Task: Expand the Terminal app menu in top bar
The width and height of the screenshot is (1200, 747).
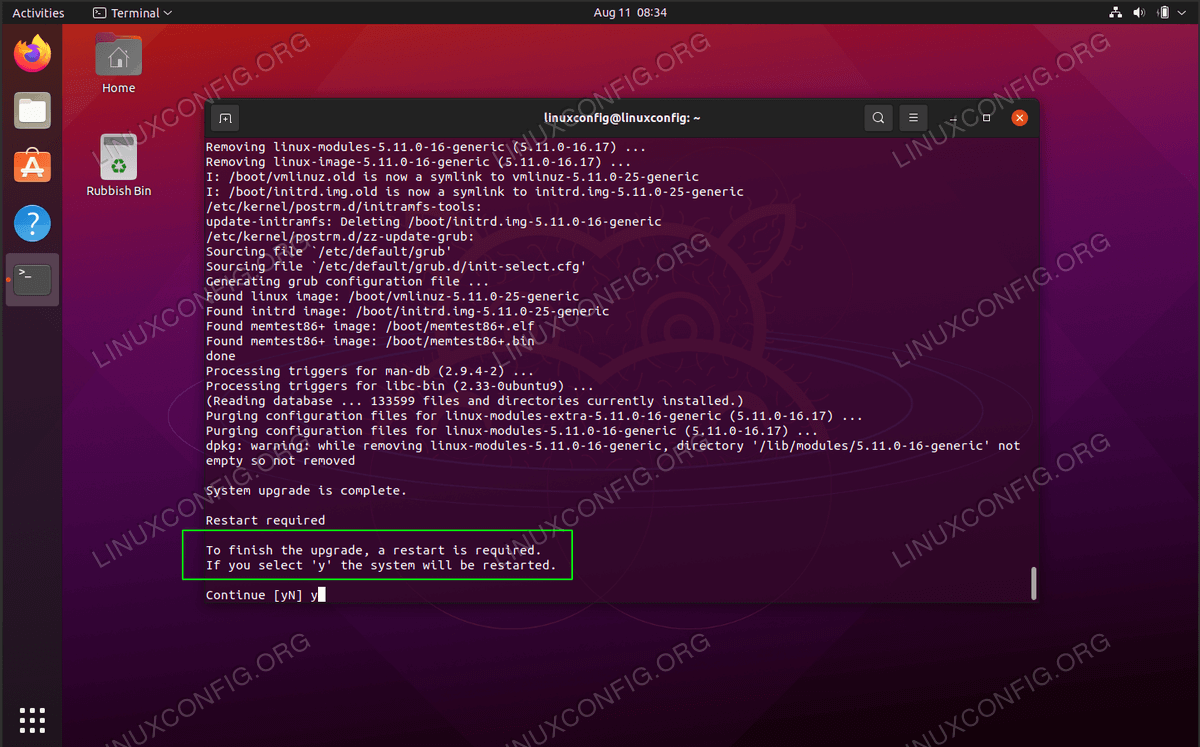Action: (132, 13)
